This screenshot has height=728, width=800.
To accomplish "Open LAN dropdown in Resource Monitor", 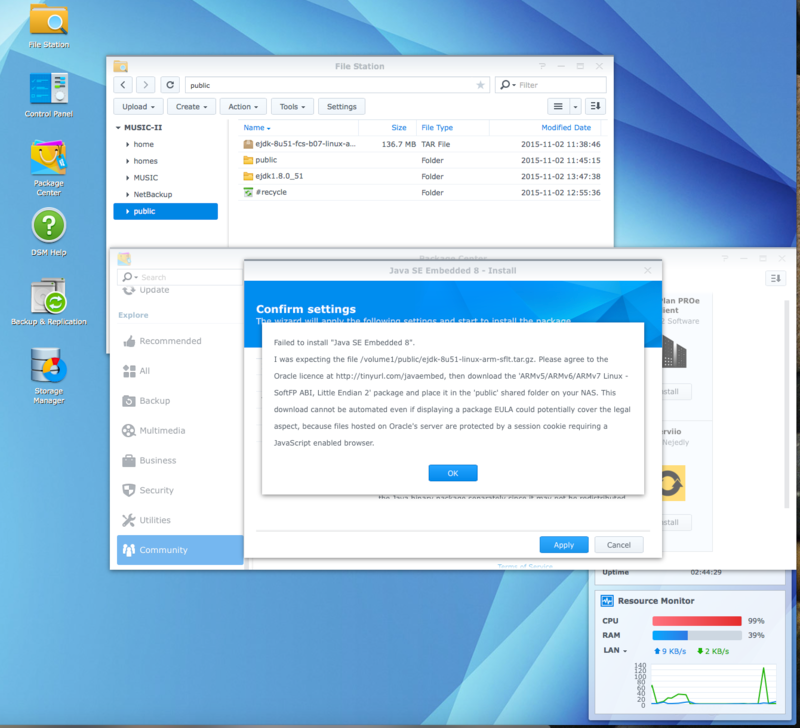I will point(615,650).
